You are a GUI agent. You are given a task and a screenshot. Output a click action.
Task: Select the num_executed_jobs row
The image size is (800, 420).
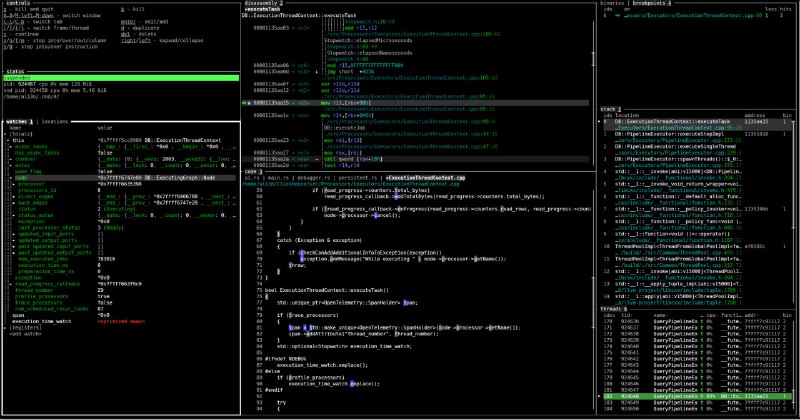(x=121, y=259)
